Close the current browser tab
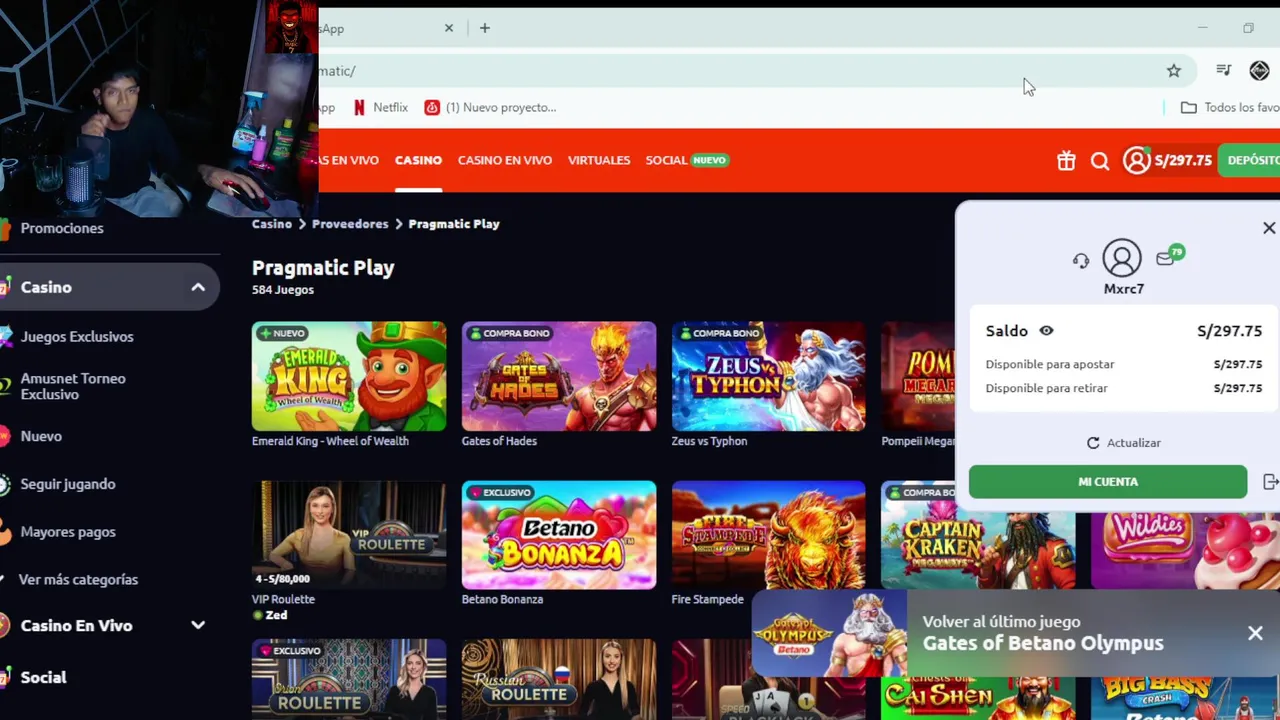This screenshot has width=1280, height=720. click(449, 28)
